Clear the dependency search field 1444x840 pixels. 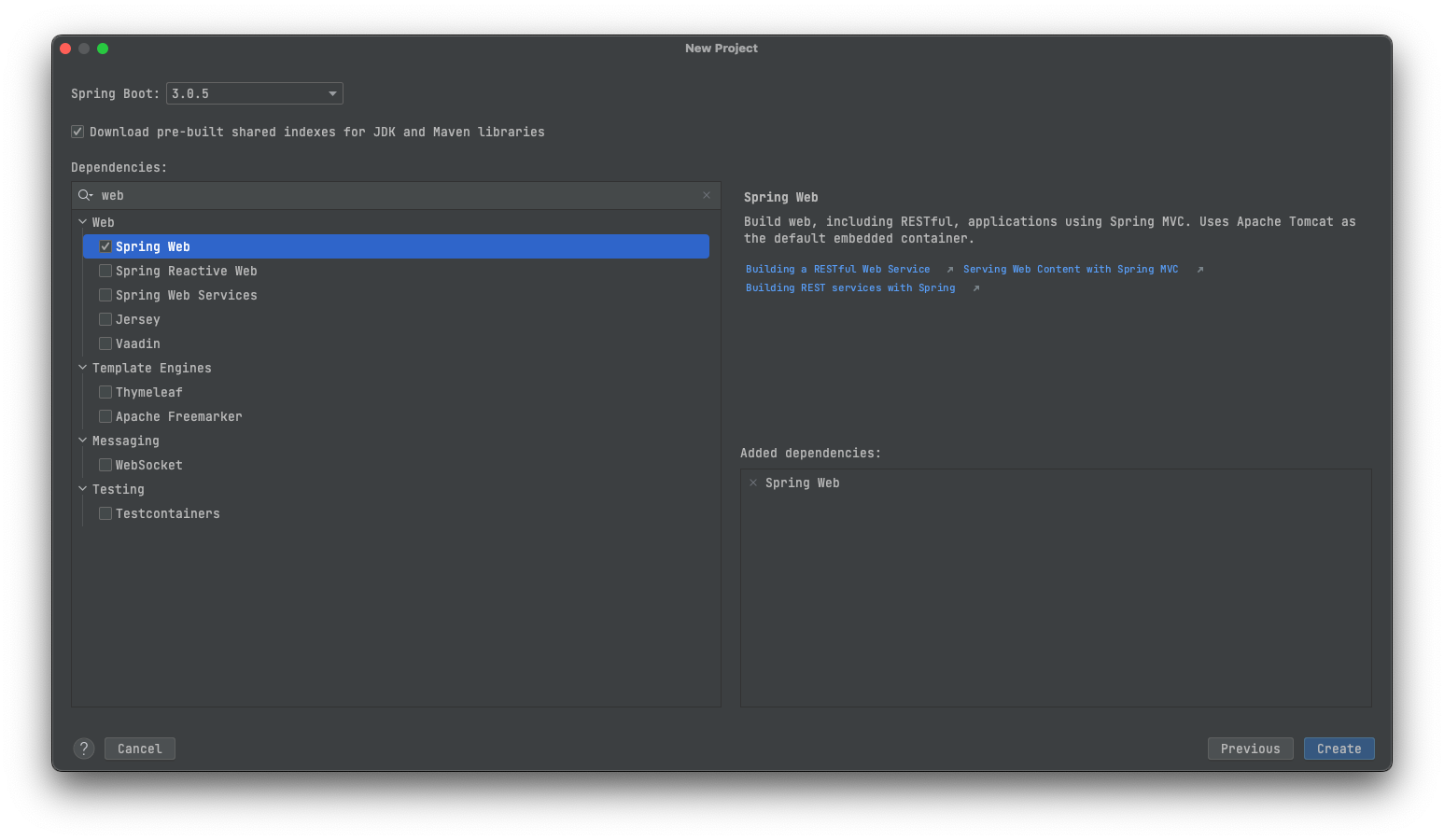point(707,195)
